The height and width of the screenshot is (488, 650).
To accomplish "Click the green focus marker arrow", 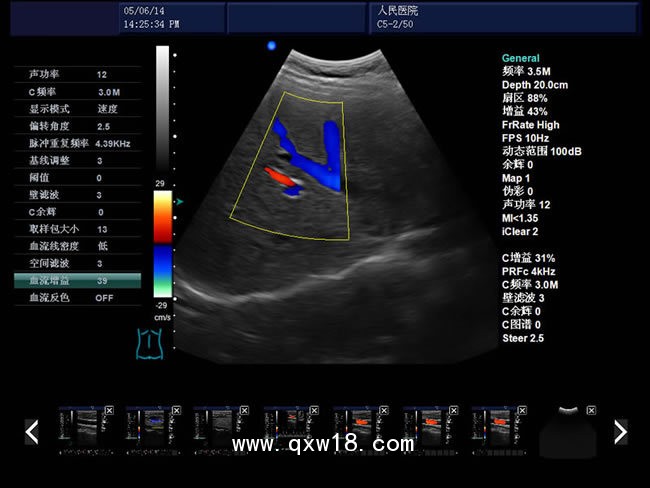I will pos(179,201).
